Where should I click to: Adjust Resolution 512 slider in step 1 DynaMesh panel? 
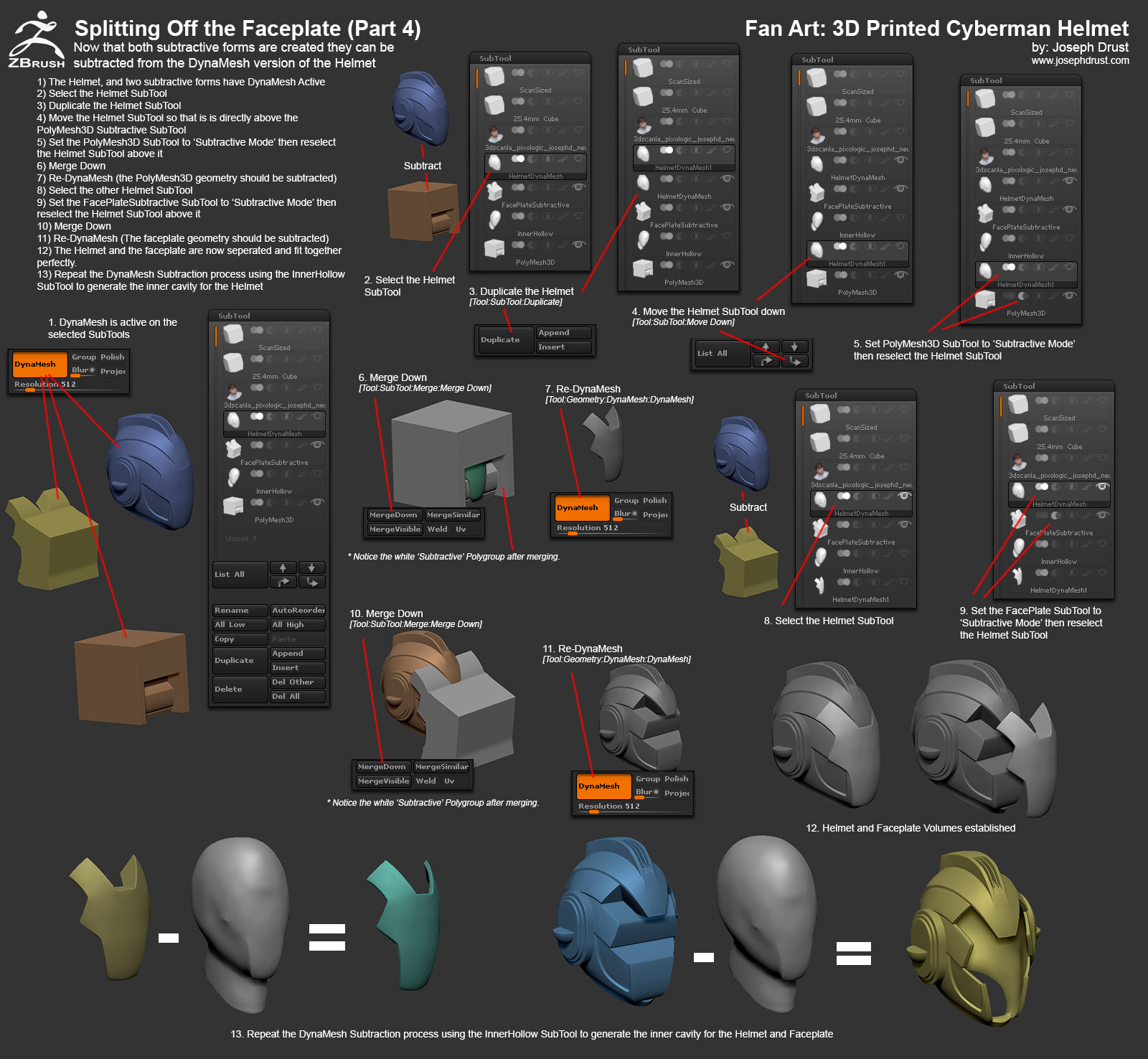(68, 385)
